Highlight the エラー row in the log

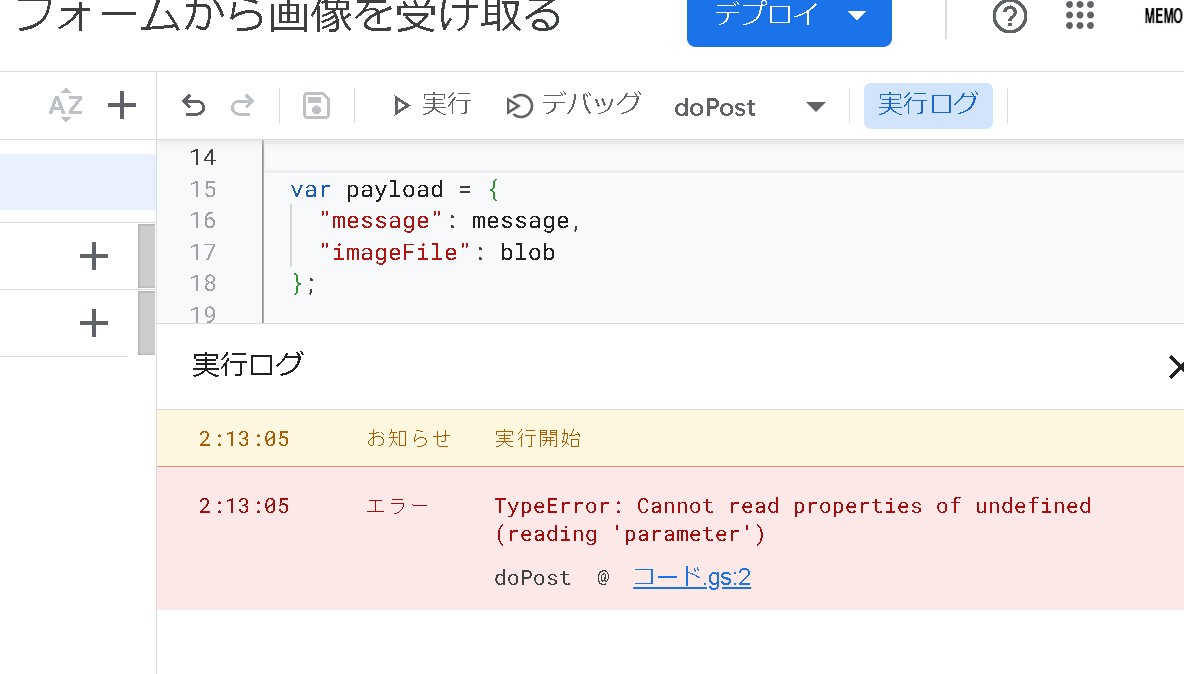398,506
